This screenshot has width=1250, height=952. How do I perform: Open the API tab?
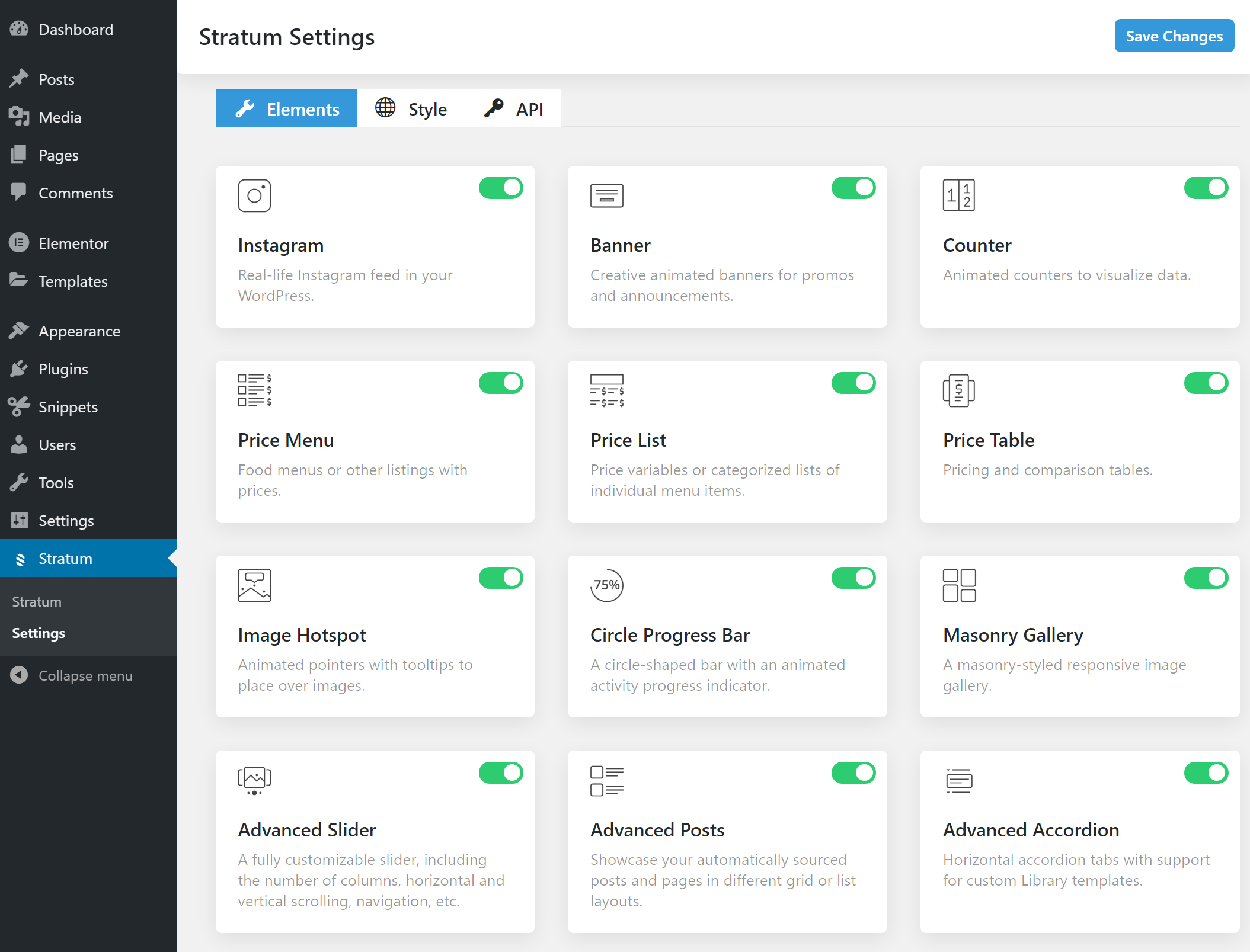point(513,108)
